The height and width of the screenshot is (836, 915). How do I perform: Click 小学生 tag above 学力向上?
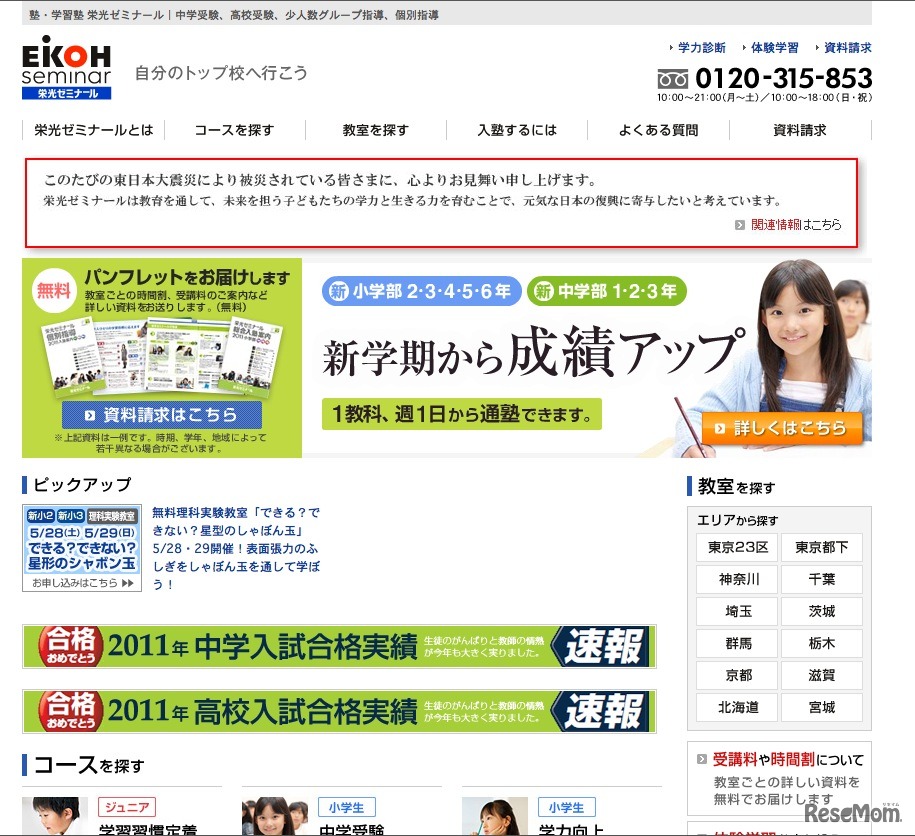[x=567, y=807]
